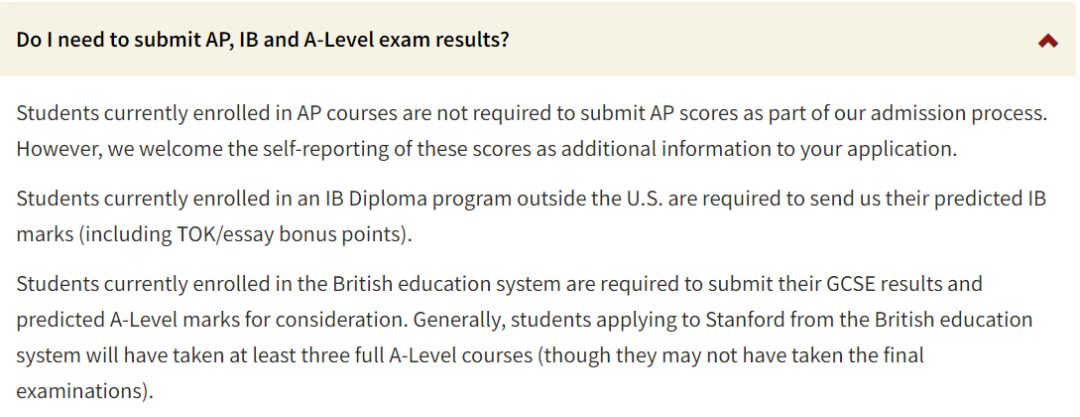Click the paragraph about AP courses and scores
Screen dimensions: 1080x417
click(532, 131)
